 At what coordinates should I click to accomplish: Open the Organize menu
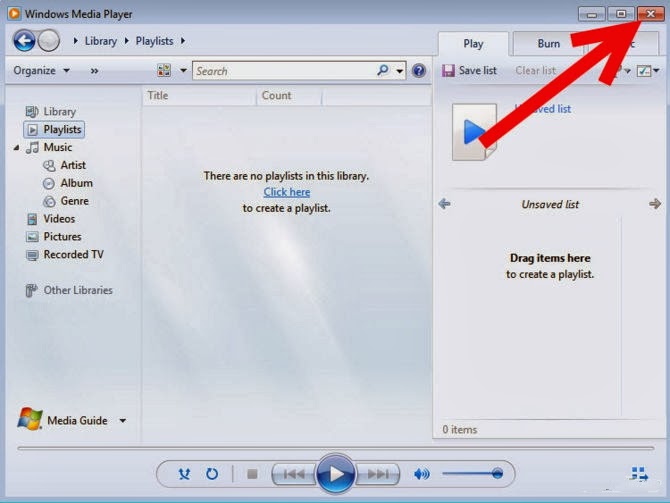(41, 71)
